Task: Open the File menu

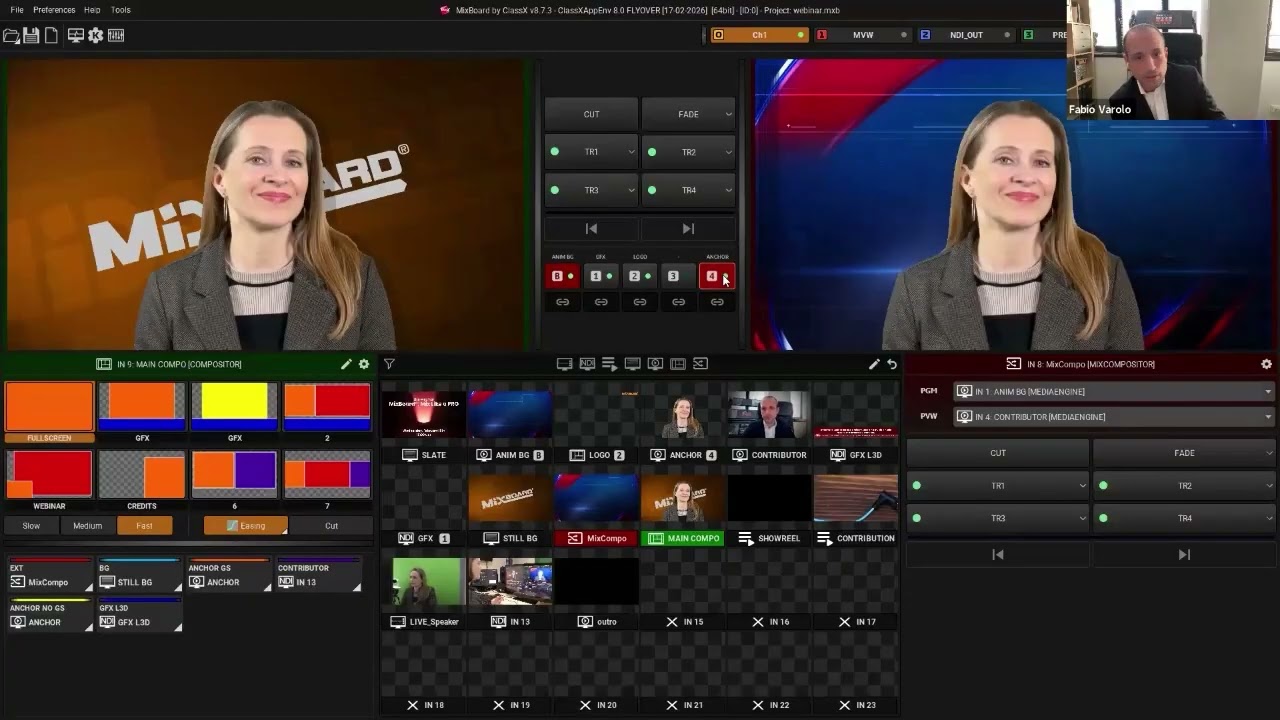Action: click(17, 10)
